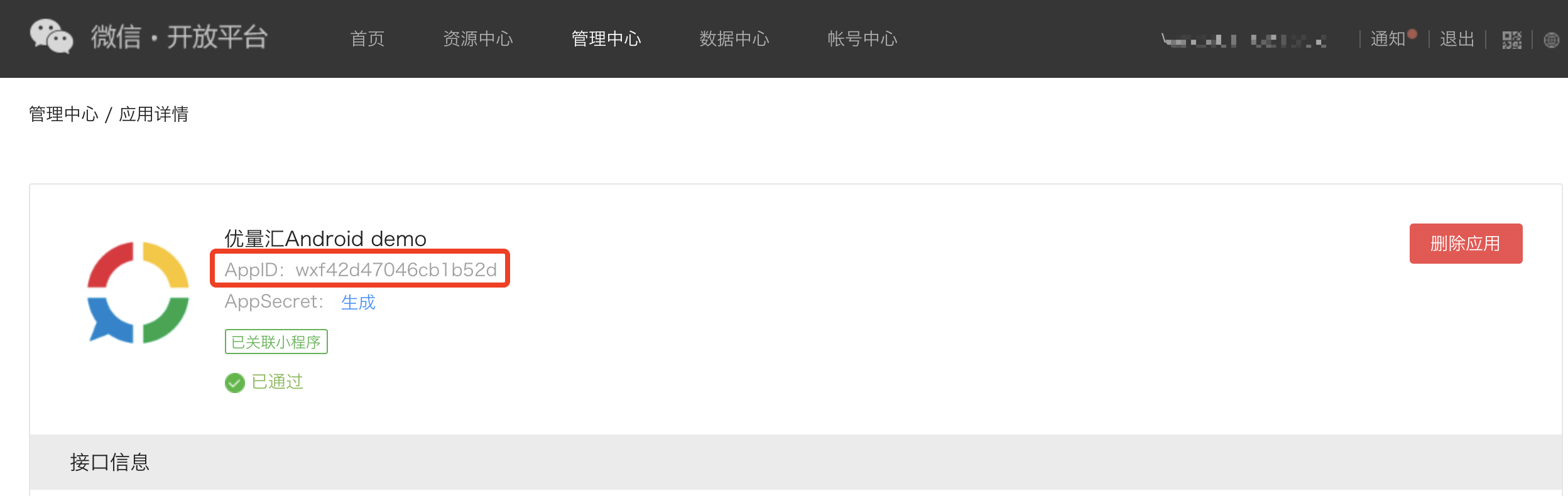
Task: Click the 已关联小程序 green tag
Action: point(276,342)
